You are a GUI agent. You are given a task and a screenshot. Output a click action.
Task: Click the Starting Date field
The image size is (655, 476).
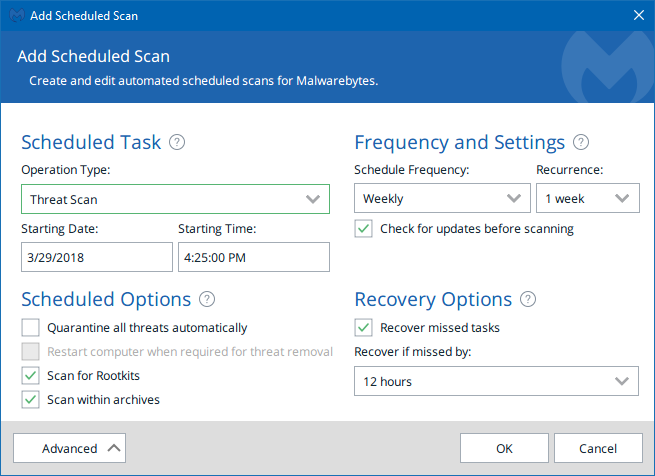pos(96,257)
